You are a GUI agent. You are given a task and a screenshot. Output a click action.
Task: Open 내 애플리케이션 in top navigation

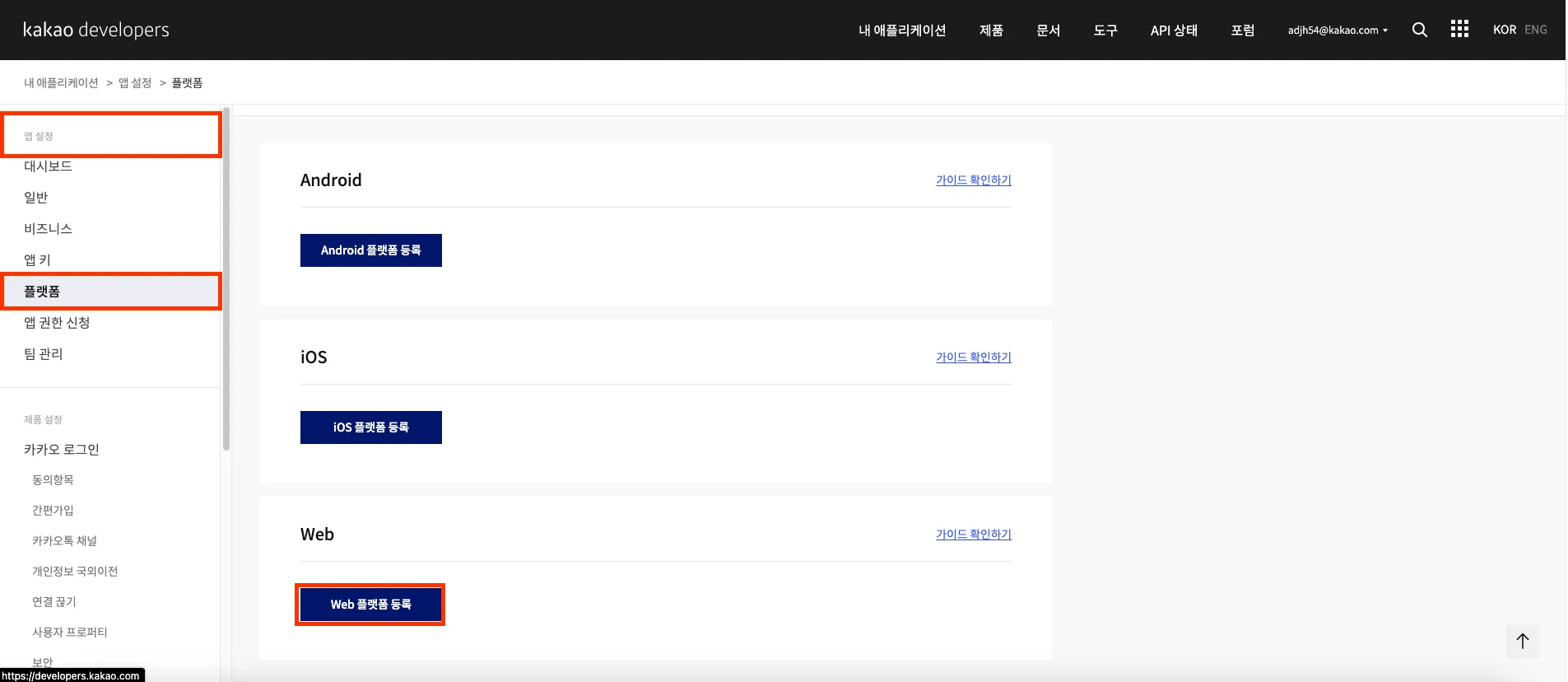pos(902,30)
